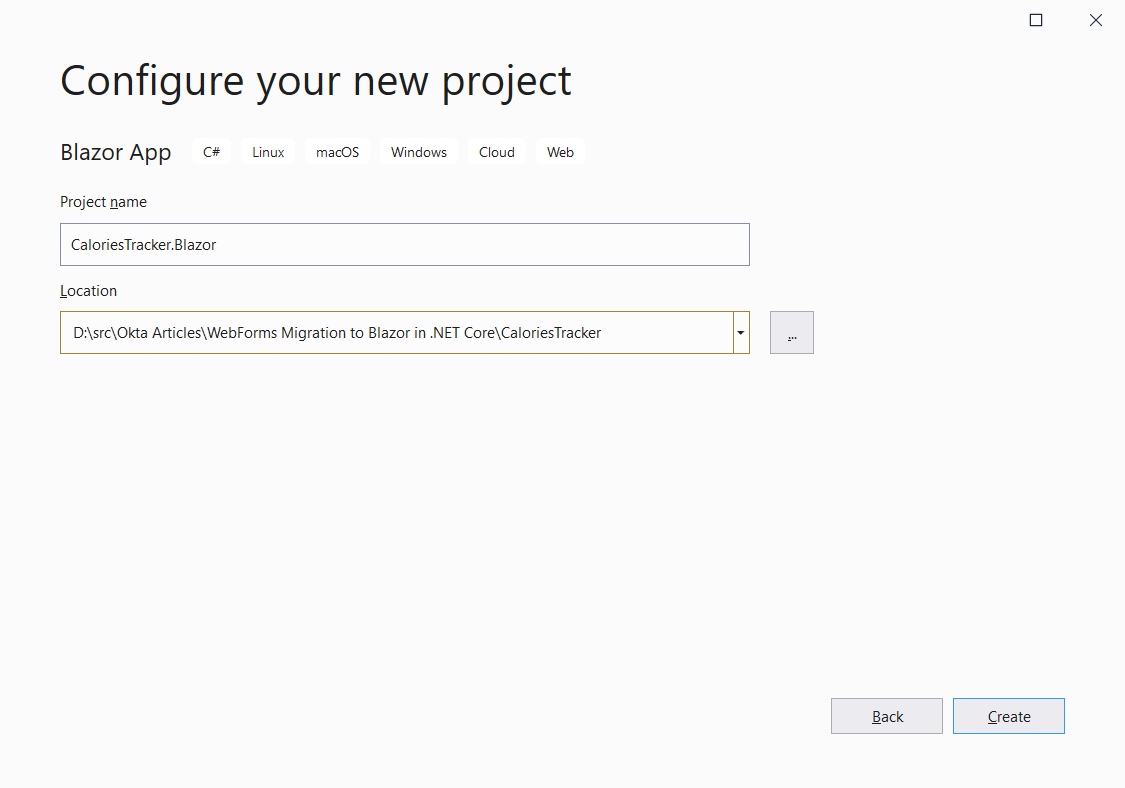Click inside the Location path combo box
The image size is (1125, 788).
pos(396,333)
